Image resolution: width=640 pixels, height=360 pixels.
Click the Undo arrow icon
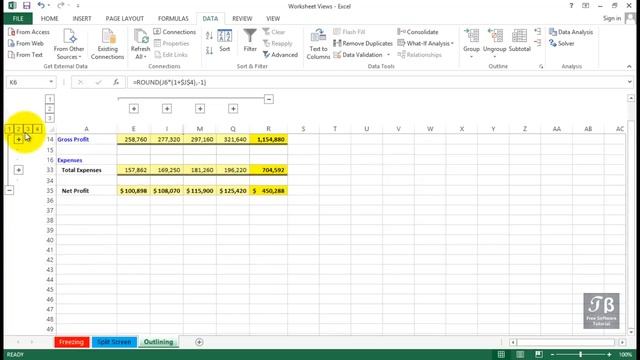pyautogui.click(x=41, y=5)
